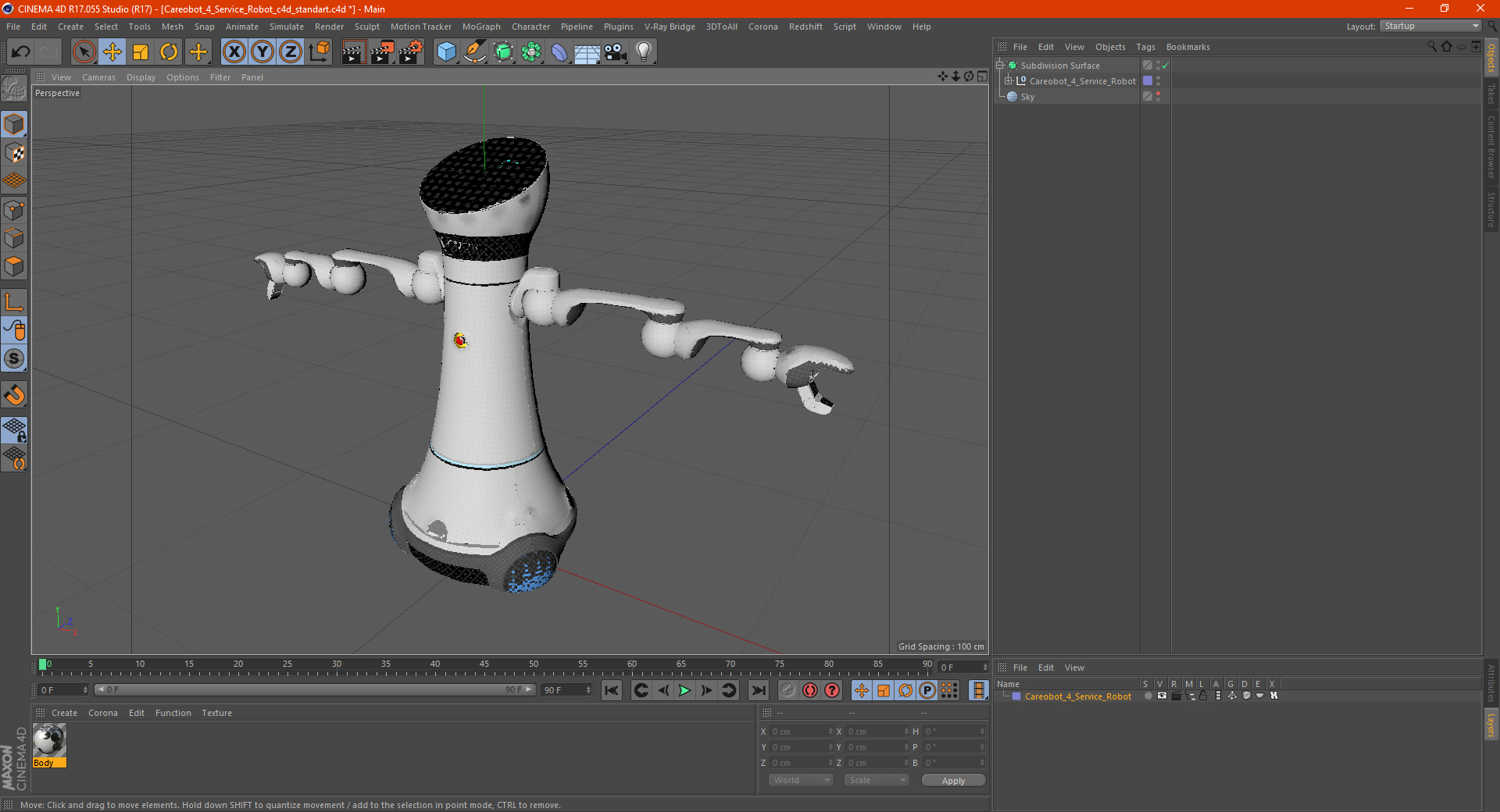Open the Layout Startup dropdown
The height and width of the screenshot is (812, 1500).
pos(1431,26)
